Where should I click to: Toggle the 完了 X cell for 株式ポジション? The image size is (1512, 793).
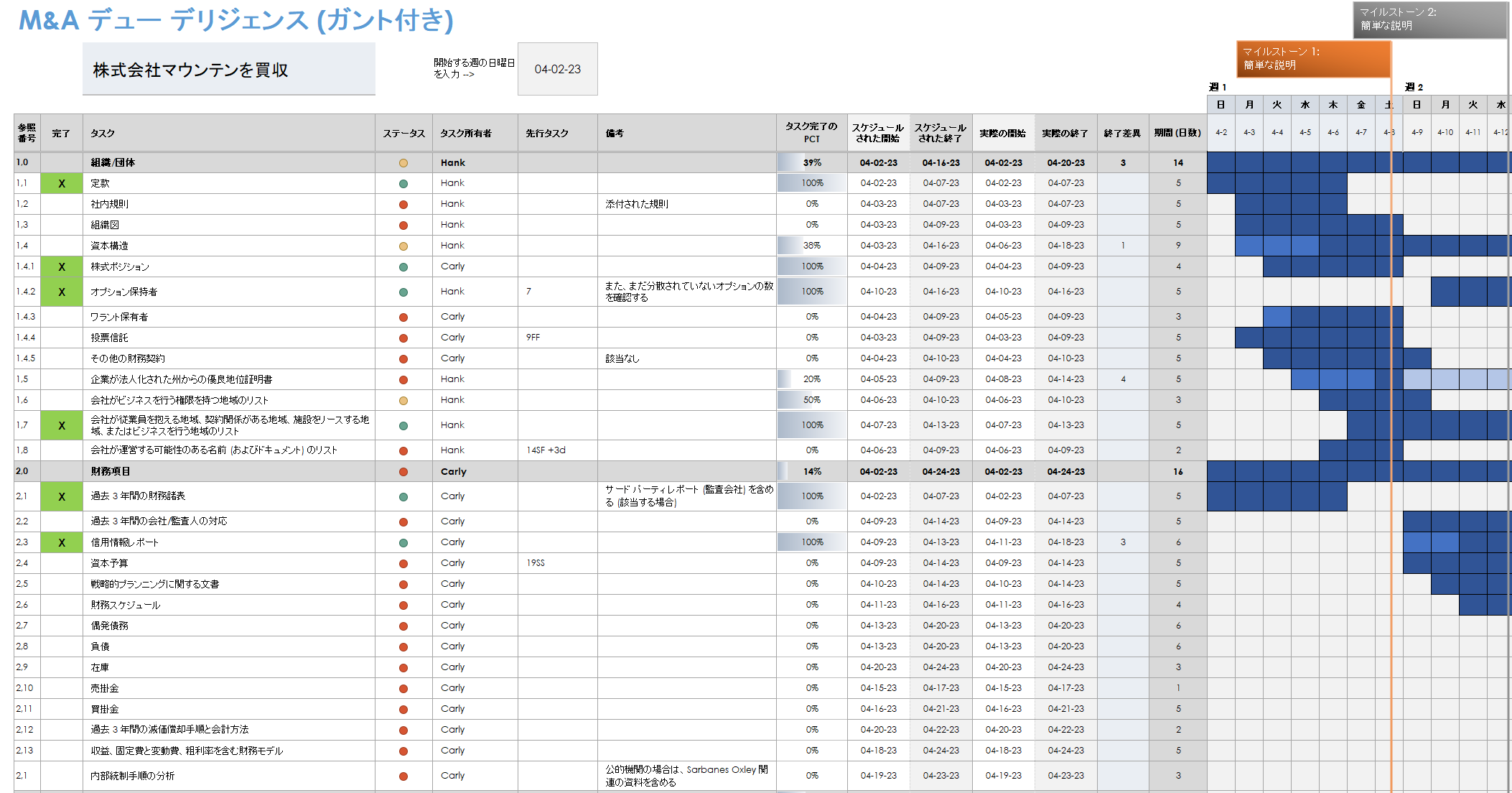pos(62,266)
